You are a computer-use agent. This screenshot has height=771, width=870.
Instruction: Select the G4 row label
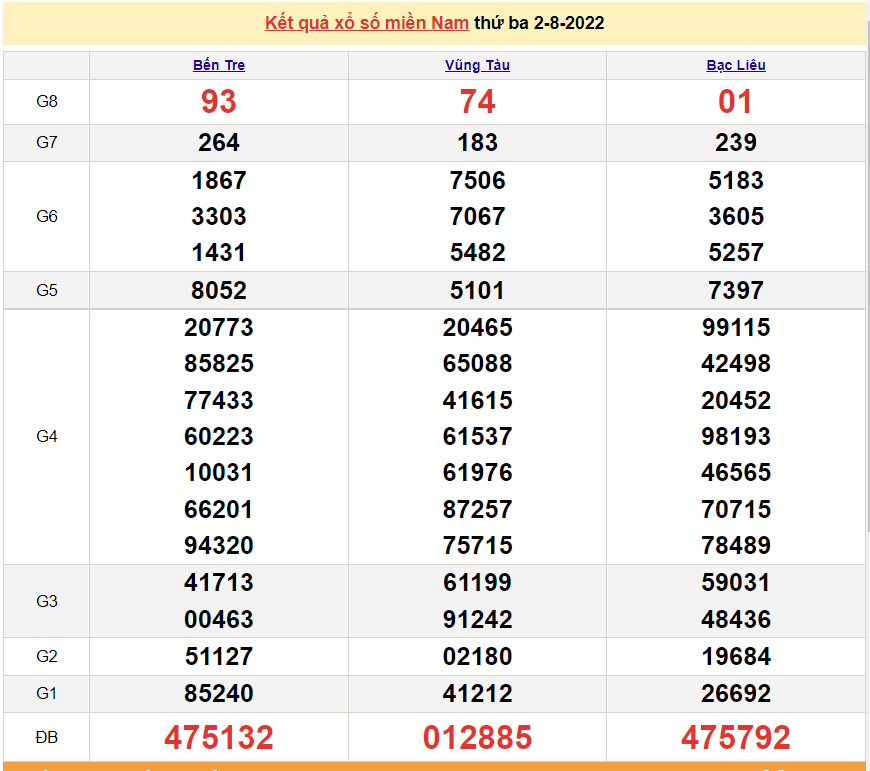pyautogui.click(x=47, y=436)
